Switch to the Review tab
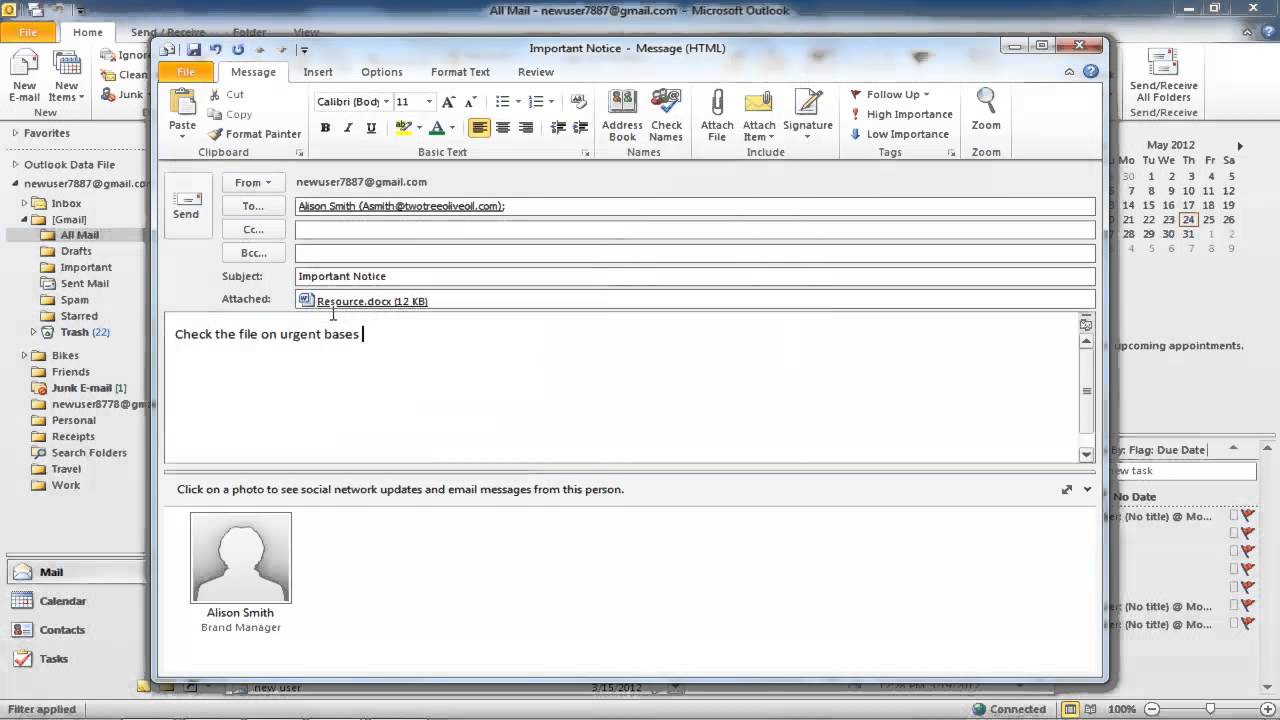Screen dimensions: 1280x720 point(536,72)
